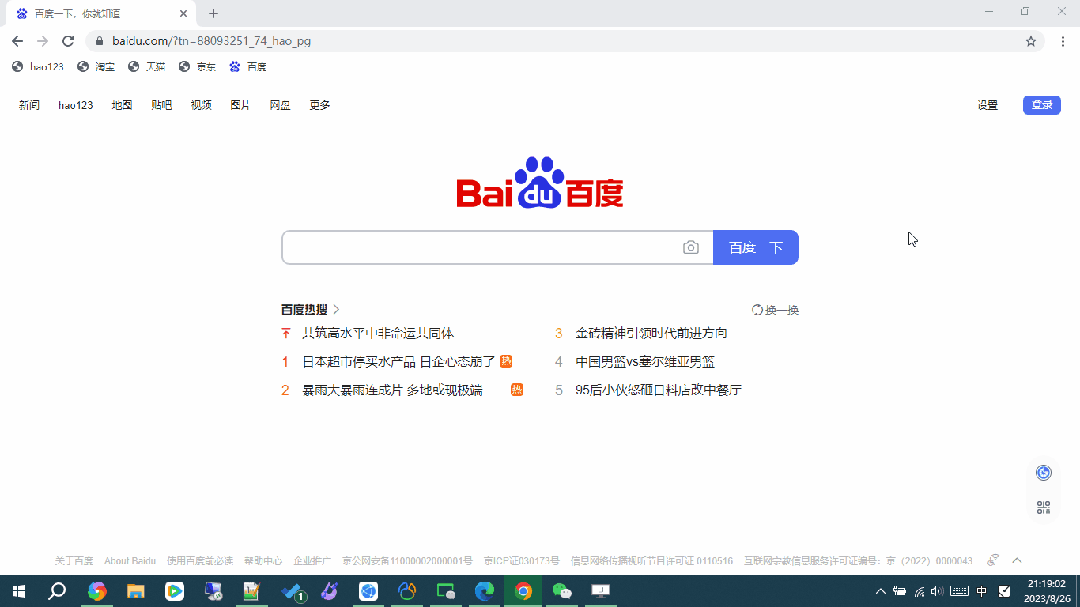
Task: Close the 百度一下 browser tab
Action: 183,13
